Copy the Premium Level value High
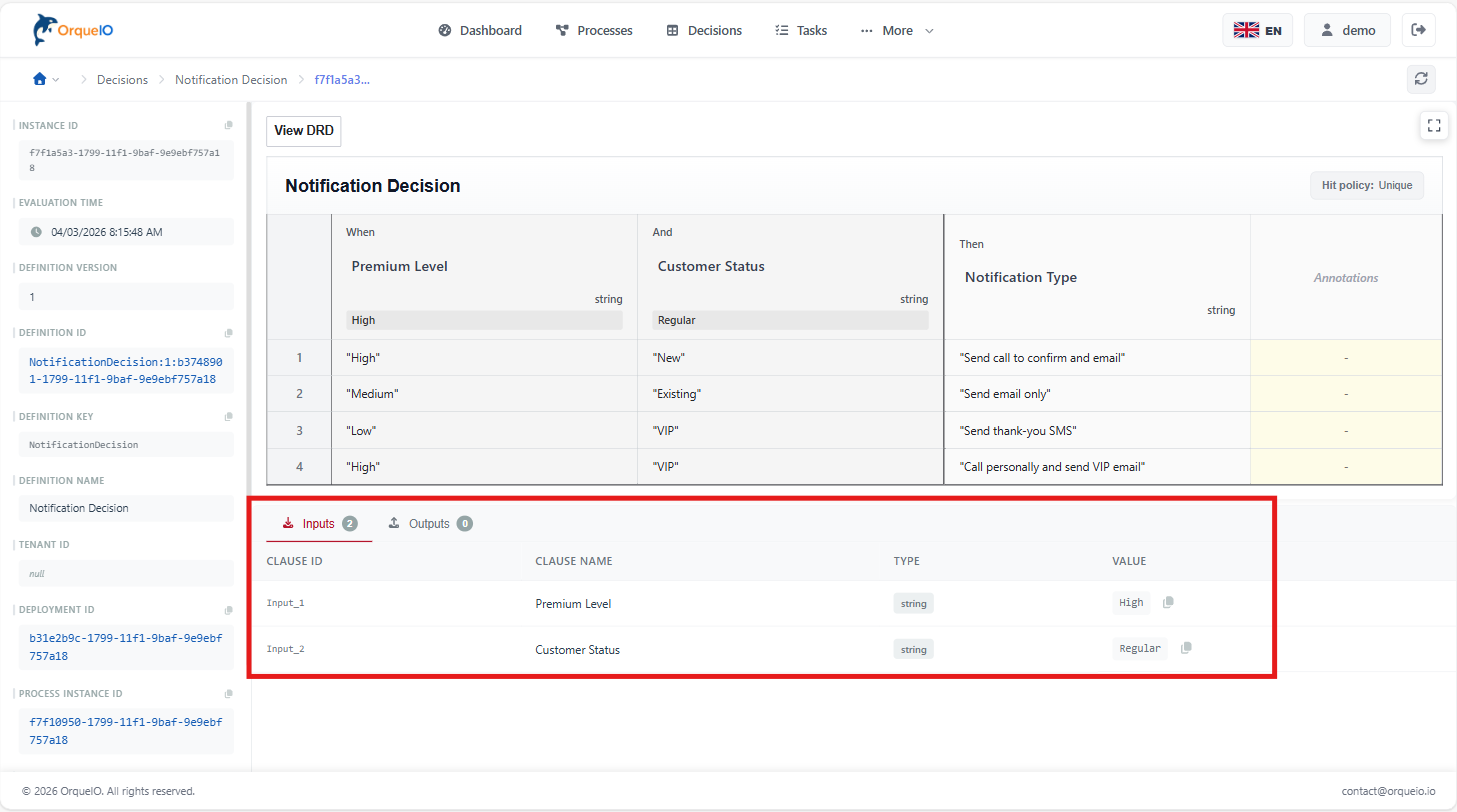Screen dimensions: 1457x812 [1168, 602]
